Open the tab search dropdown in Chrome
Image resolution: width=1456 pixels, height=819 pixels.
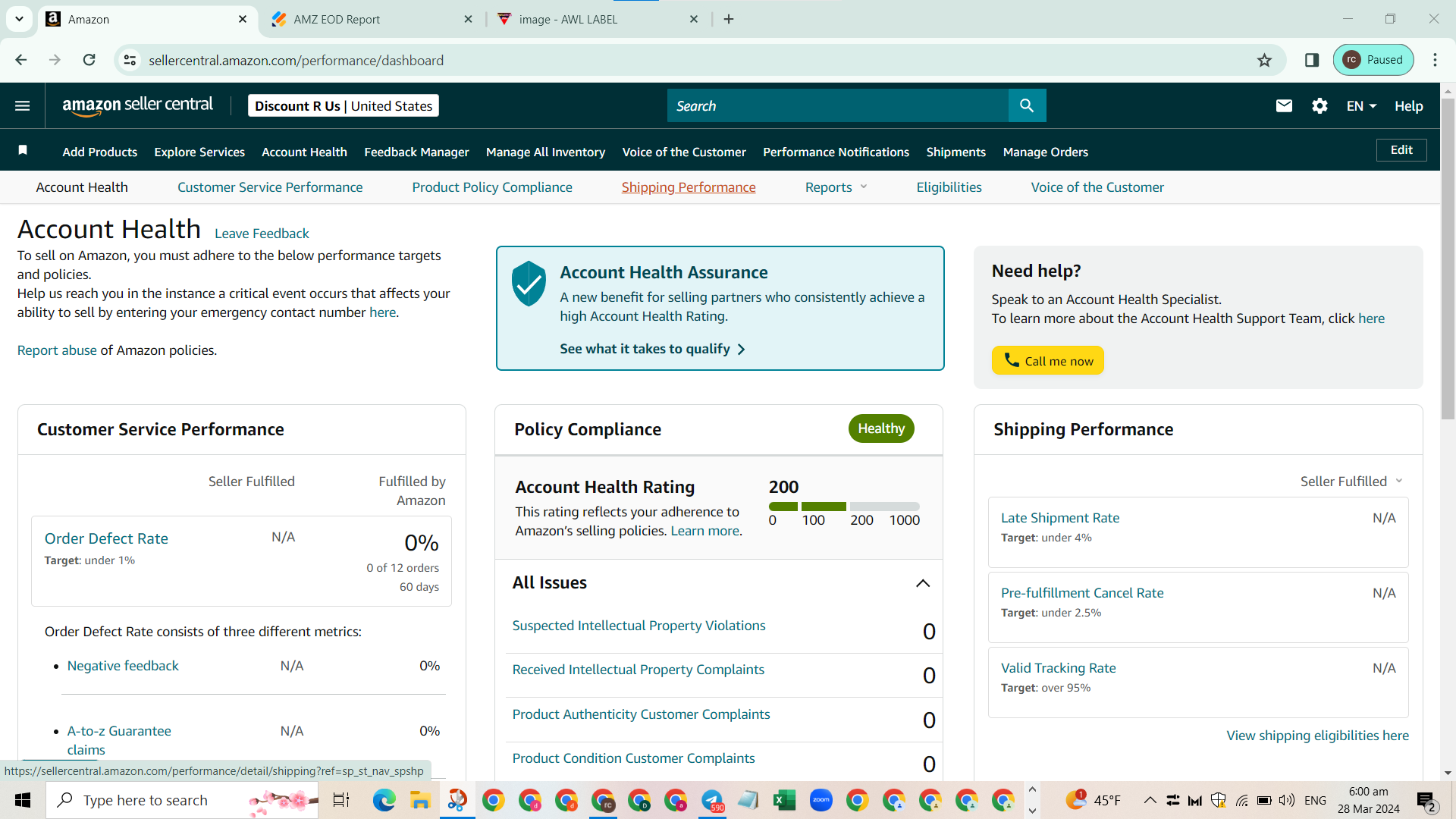pos(19,19)
